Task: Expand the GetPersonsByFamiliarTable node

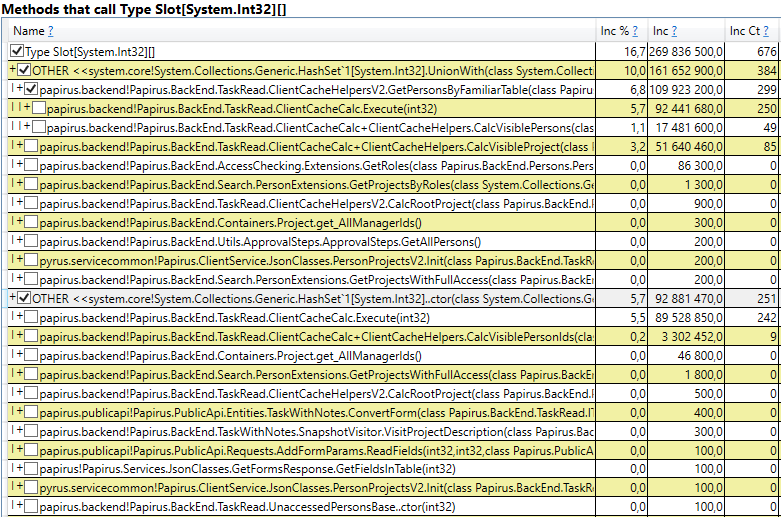Action: [x=19, y=89]
